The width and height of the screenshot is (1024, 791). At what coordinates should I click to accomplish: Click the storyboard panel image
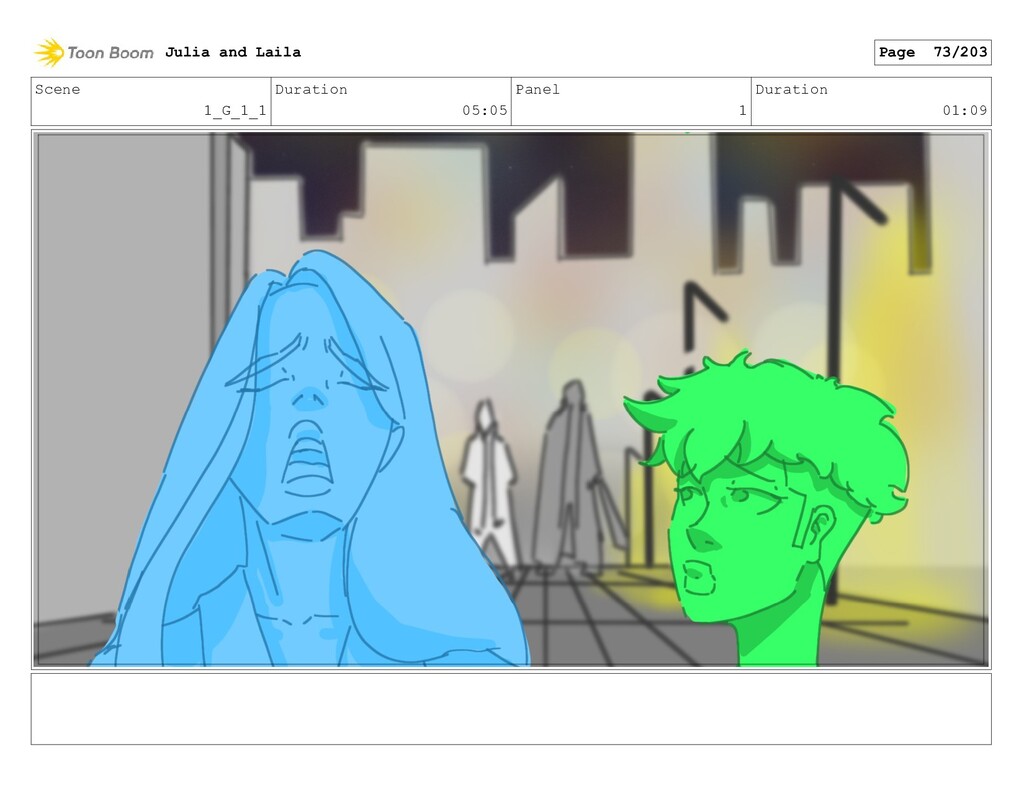511,399
